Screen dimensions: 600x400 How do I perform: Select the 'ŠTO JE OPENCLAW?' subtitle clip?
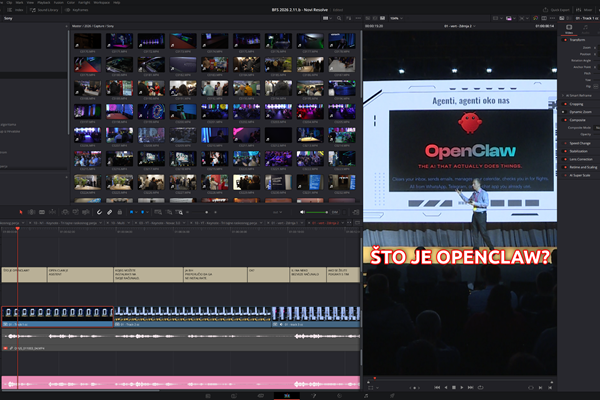coord(24,274)
